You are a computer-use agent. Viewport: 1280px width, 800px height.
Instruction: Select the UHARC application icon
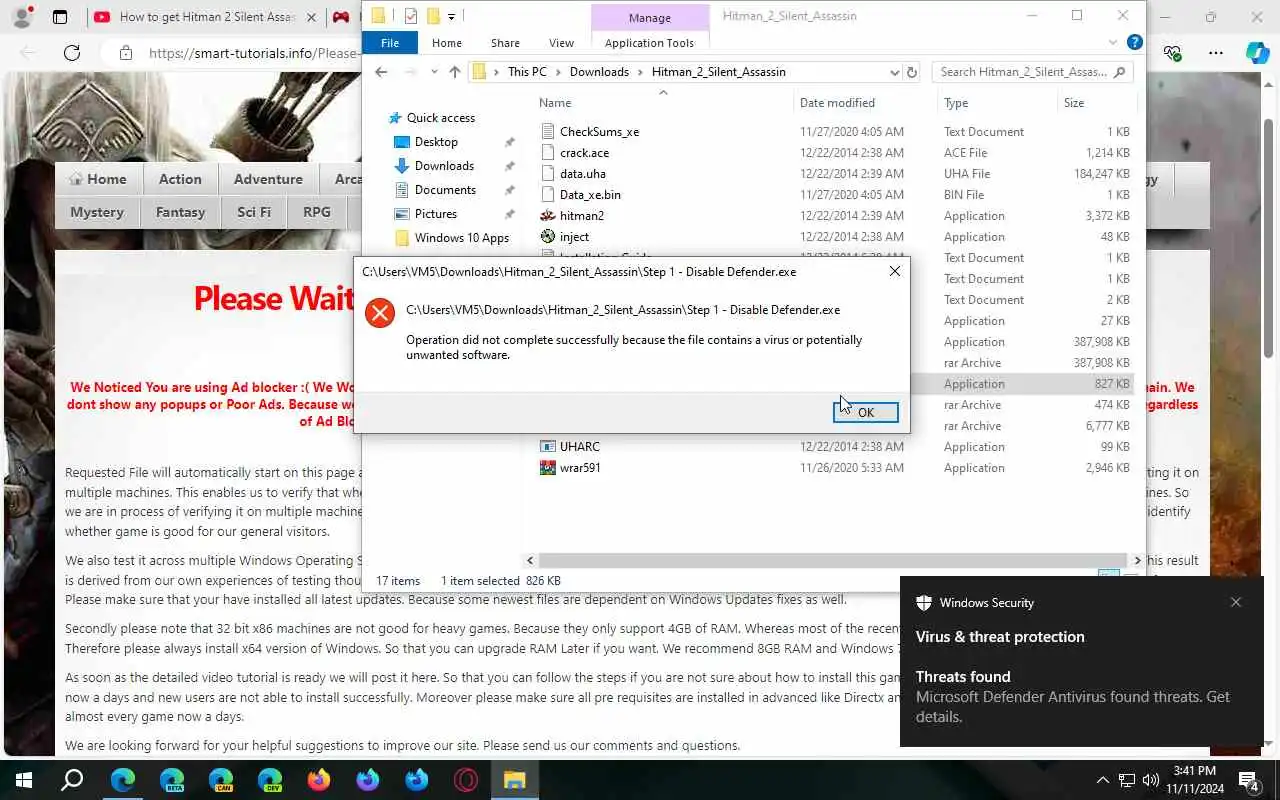[x=548, y=447]
